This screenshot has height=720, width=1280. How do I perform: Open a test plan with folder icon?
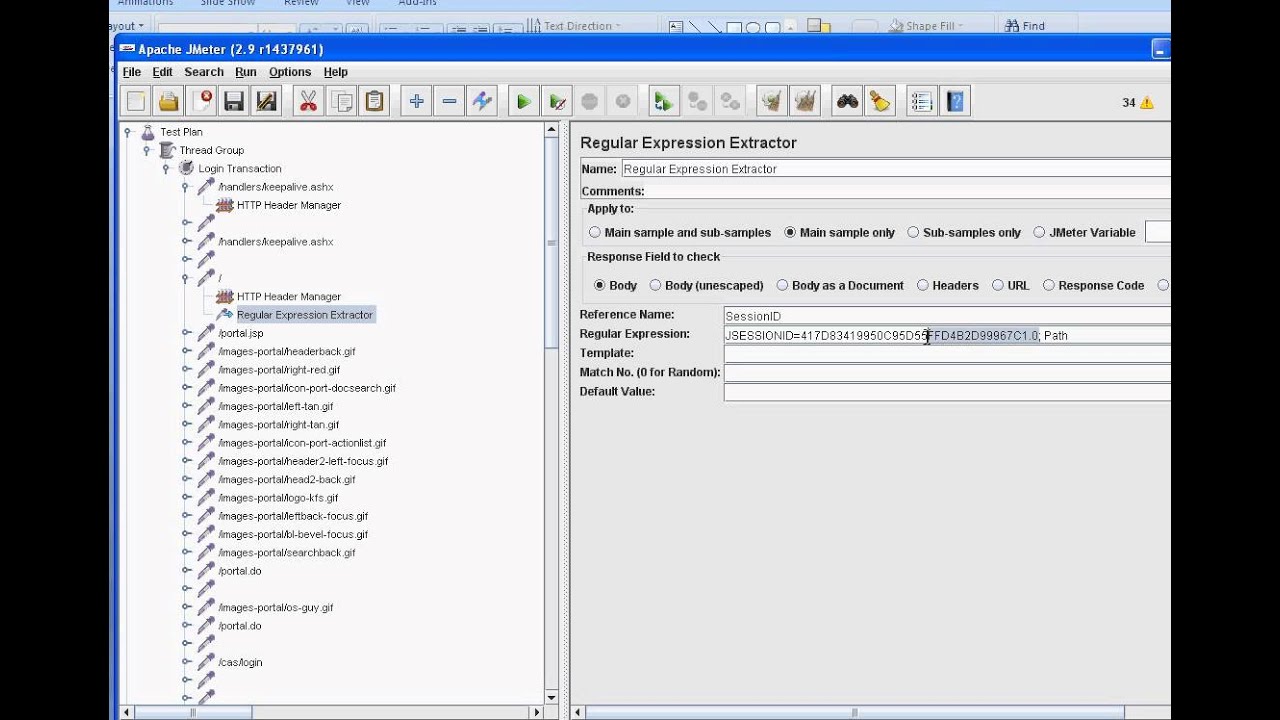[168, 101]
